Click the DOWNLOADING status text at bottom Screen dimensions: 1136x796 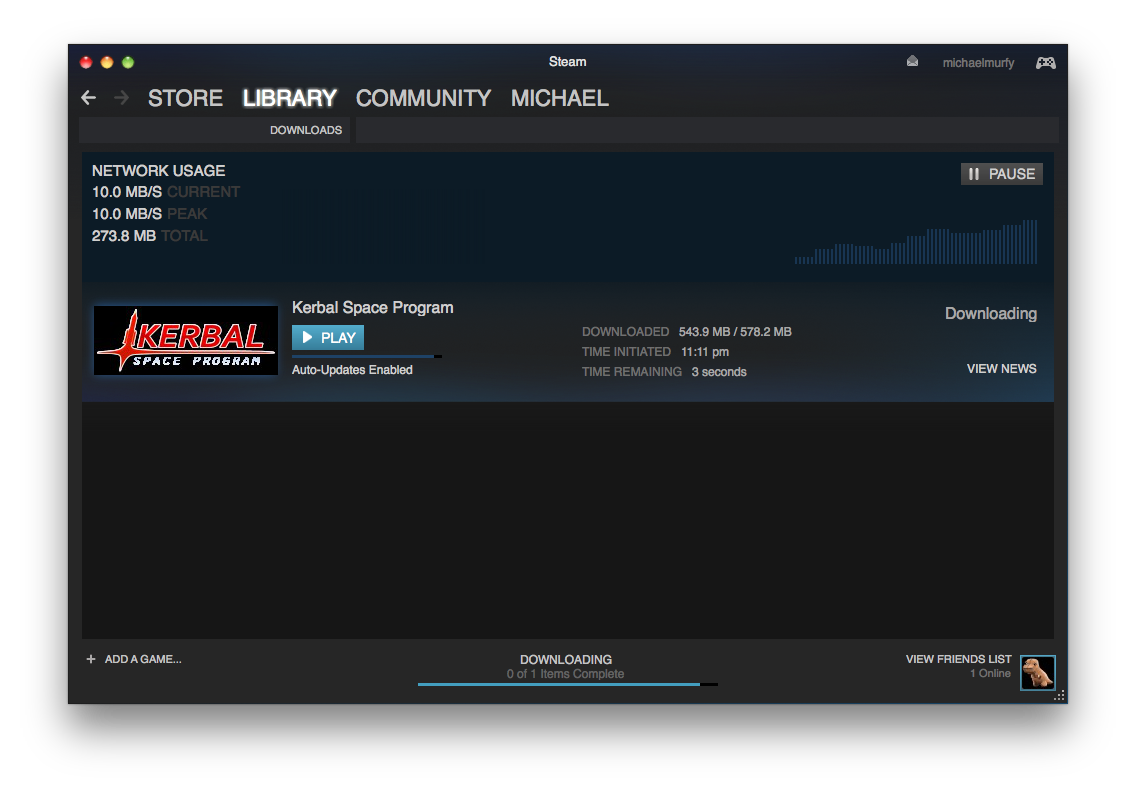[x=566, y=660]
